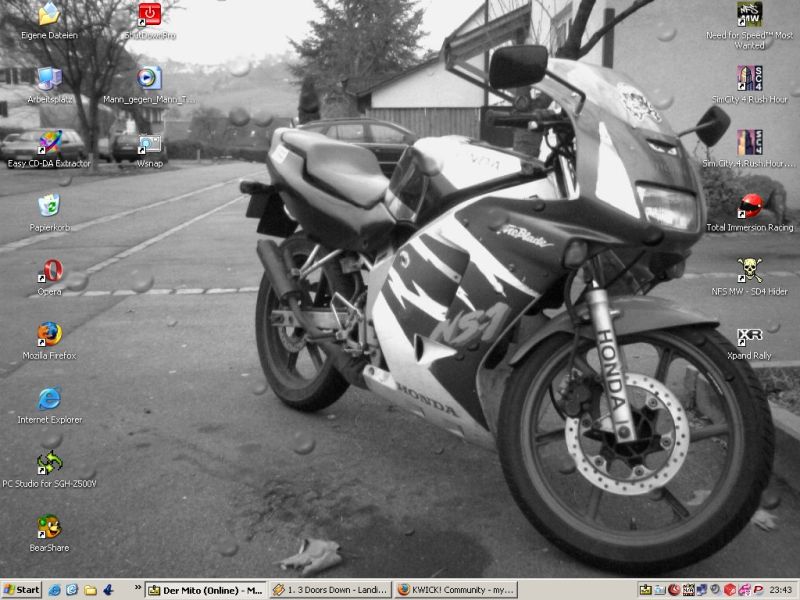The image size is (800, 600).
Task: Click the boxed blue 'e' quick launch icon
Action: (72, 590)
